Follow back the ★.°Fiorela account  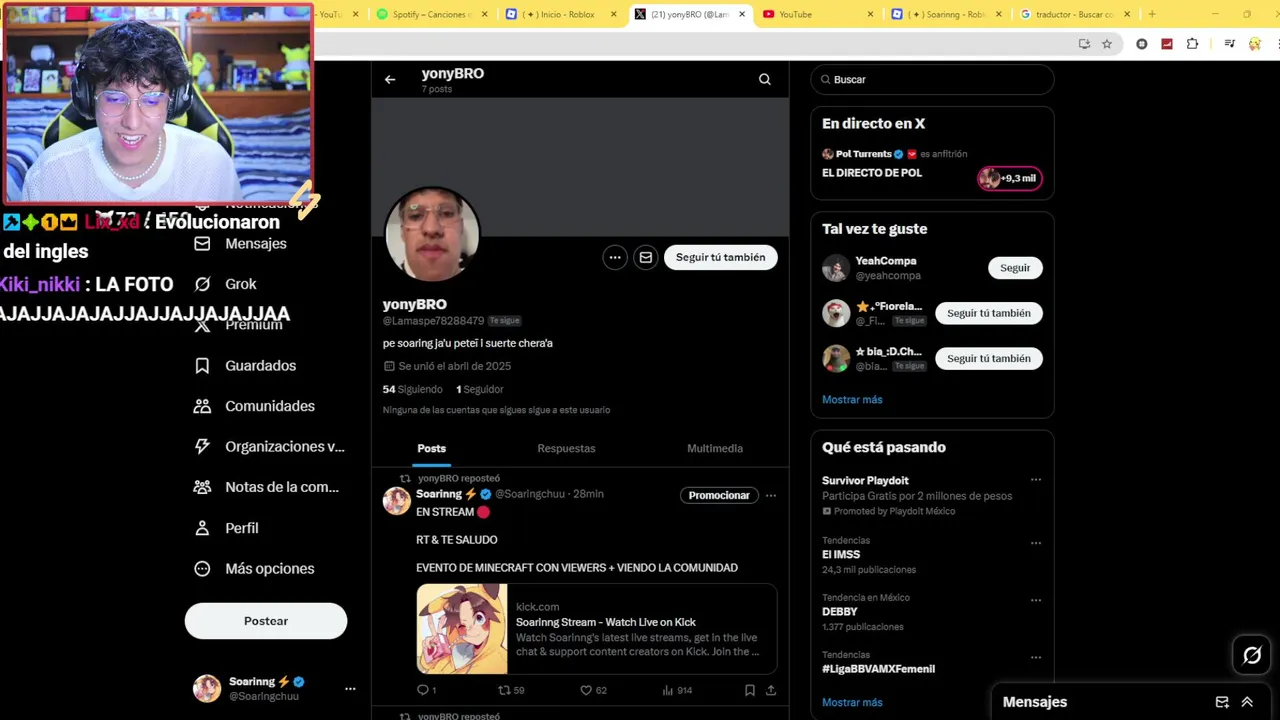pyautogui.click(x=988, y=313)
